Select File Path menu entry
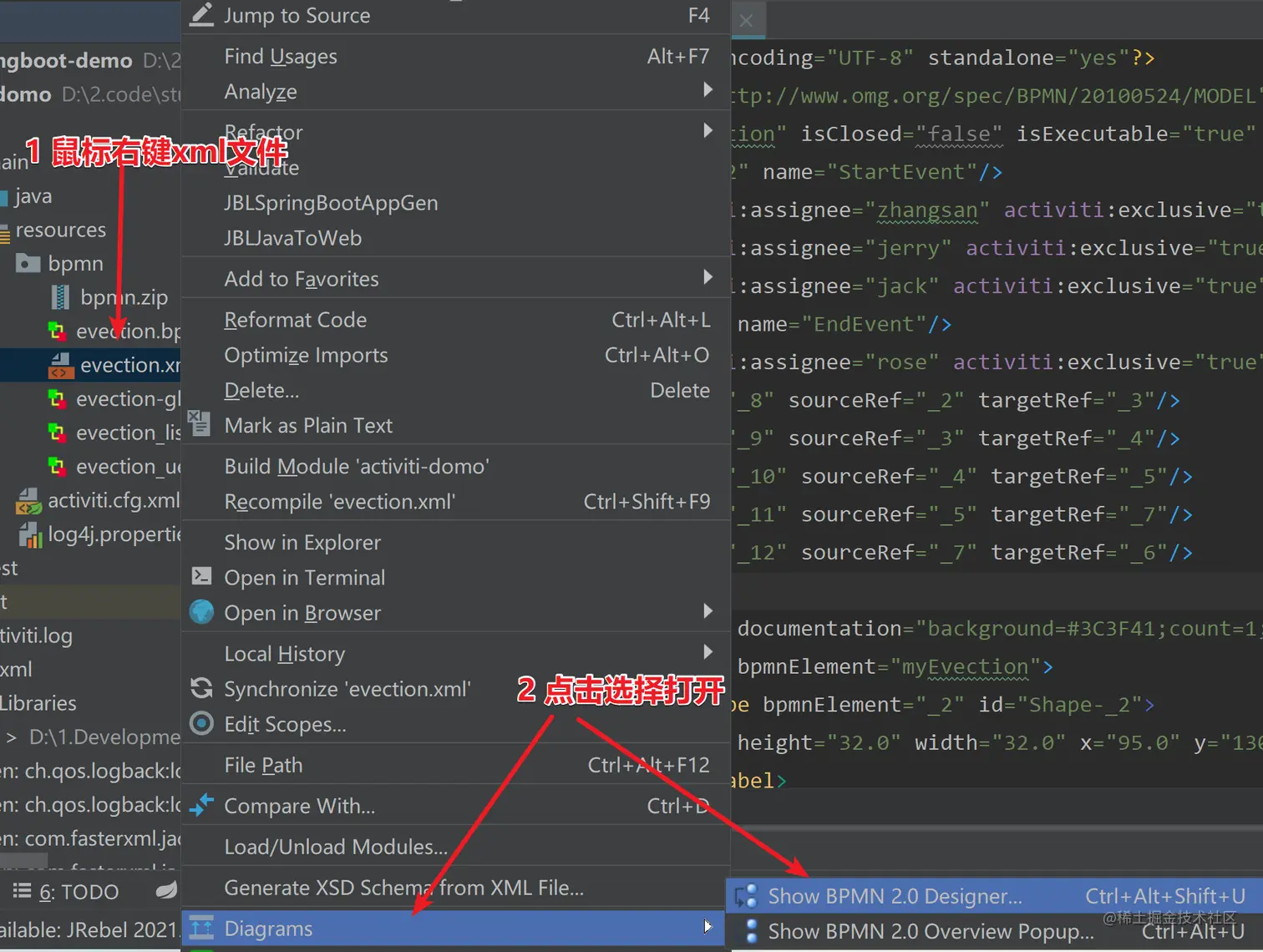This screenshot has width=1263, height=952. [455, 765]
